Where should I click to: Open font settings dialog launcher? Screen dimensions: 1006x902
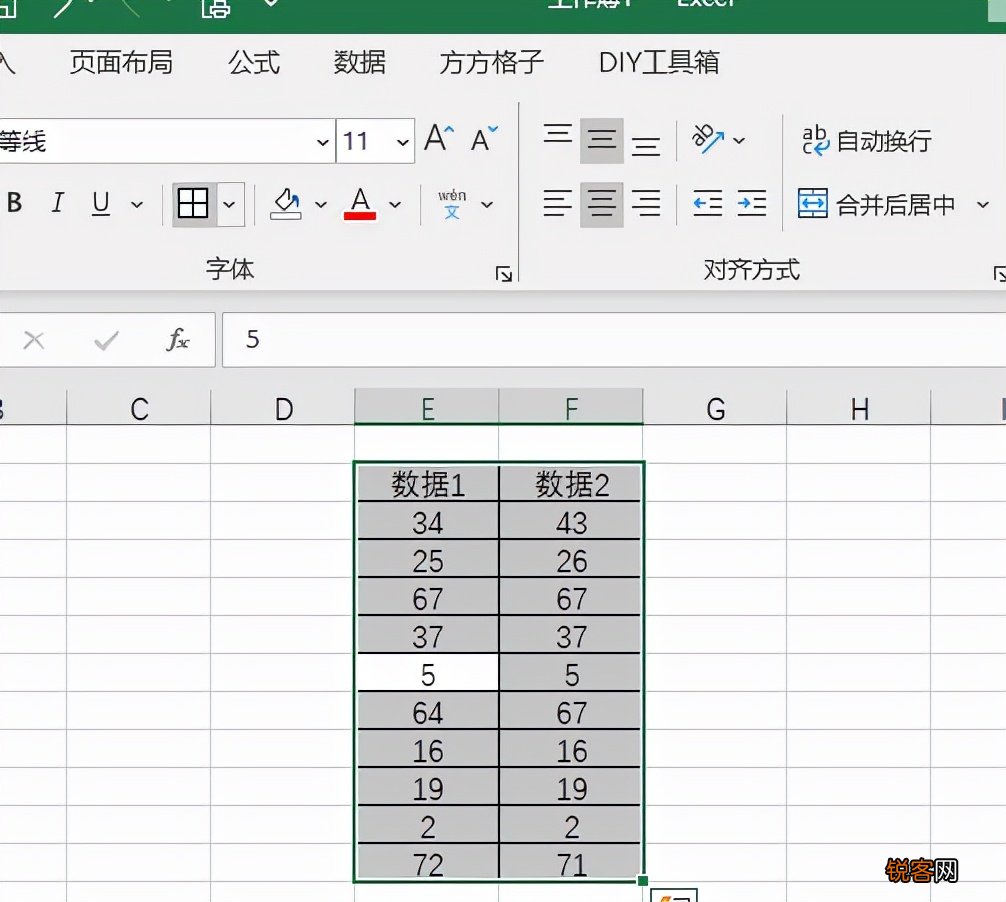tap(504, 274)
